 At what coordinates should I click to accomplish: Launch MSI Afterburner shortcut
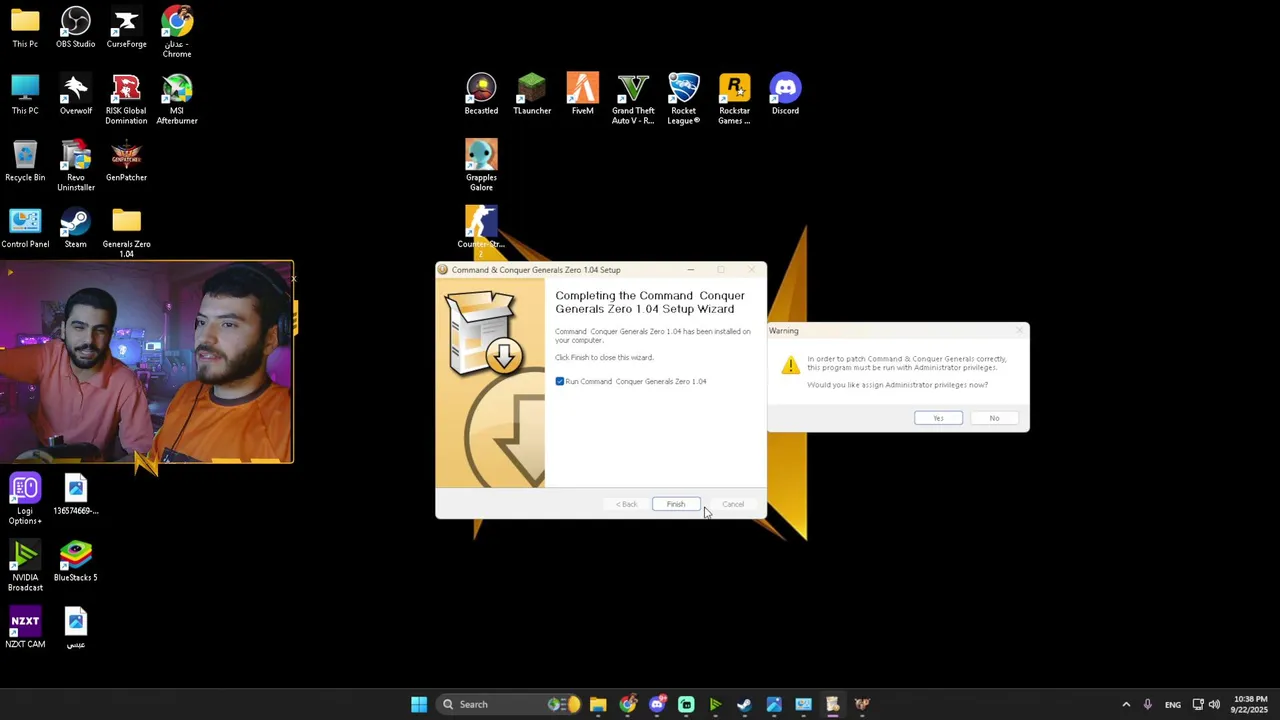coord(177,99)
